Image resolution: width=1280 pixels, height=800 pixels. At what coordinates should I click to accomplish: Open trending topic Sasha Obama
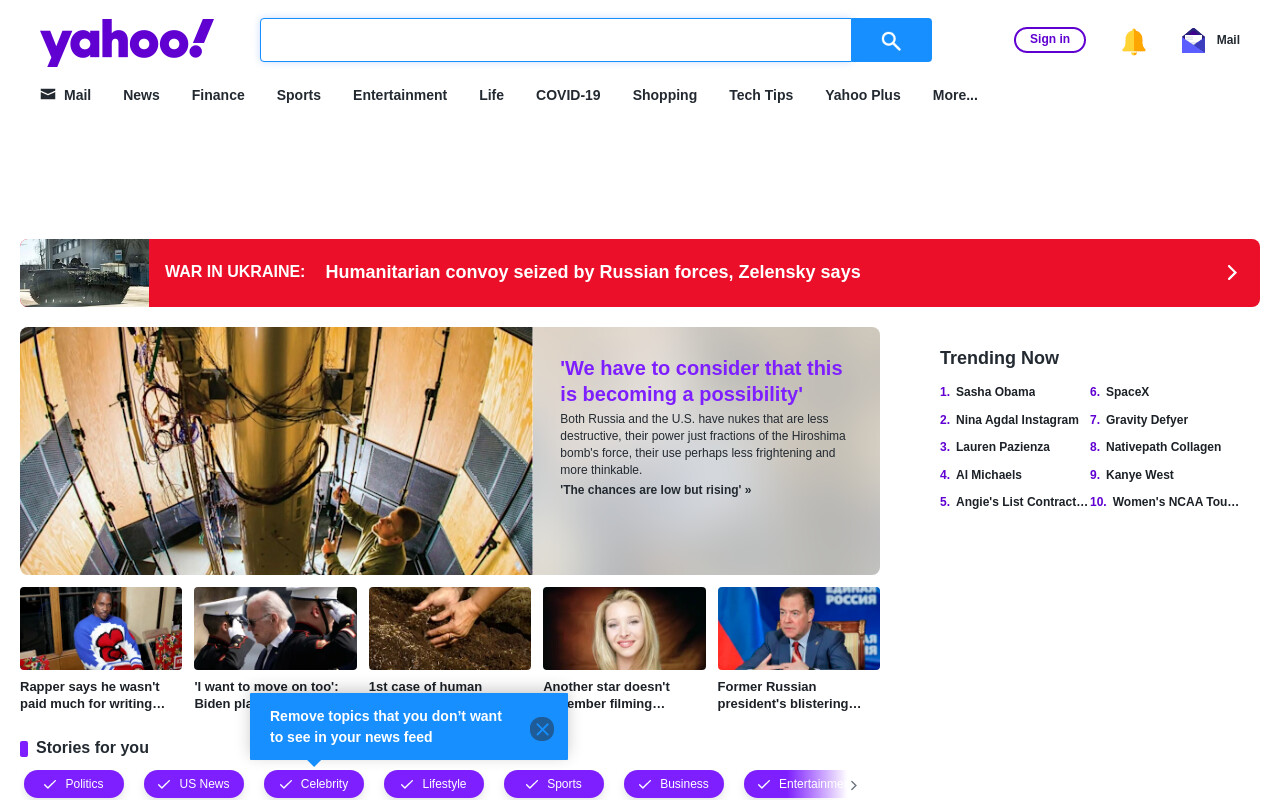click(995, 392)
